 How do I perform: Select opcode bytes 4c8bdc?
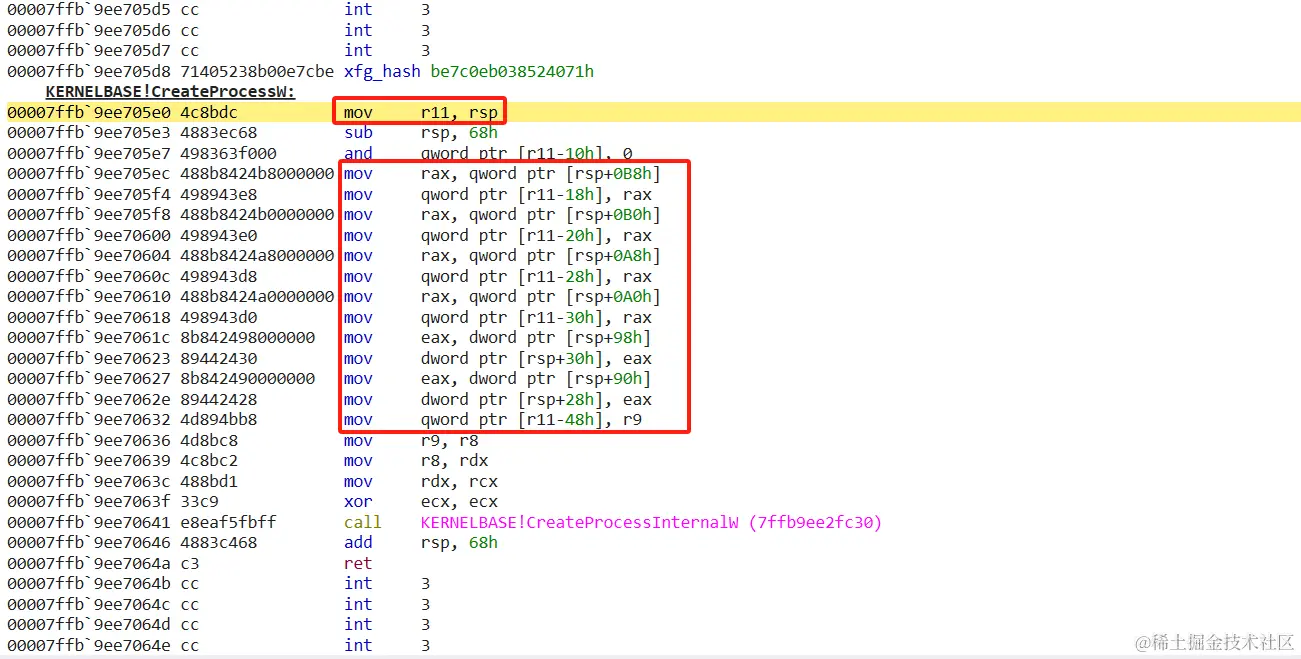coord(209,112)
